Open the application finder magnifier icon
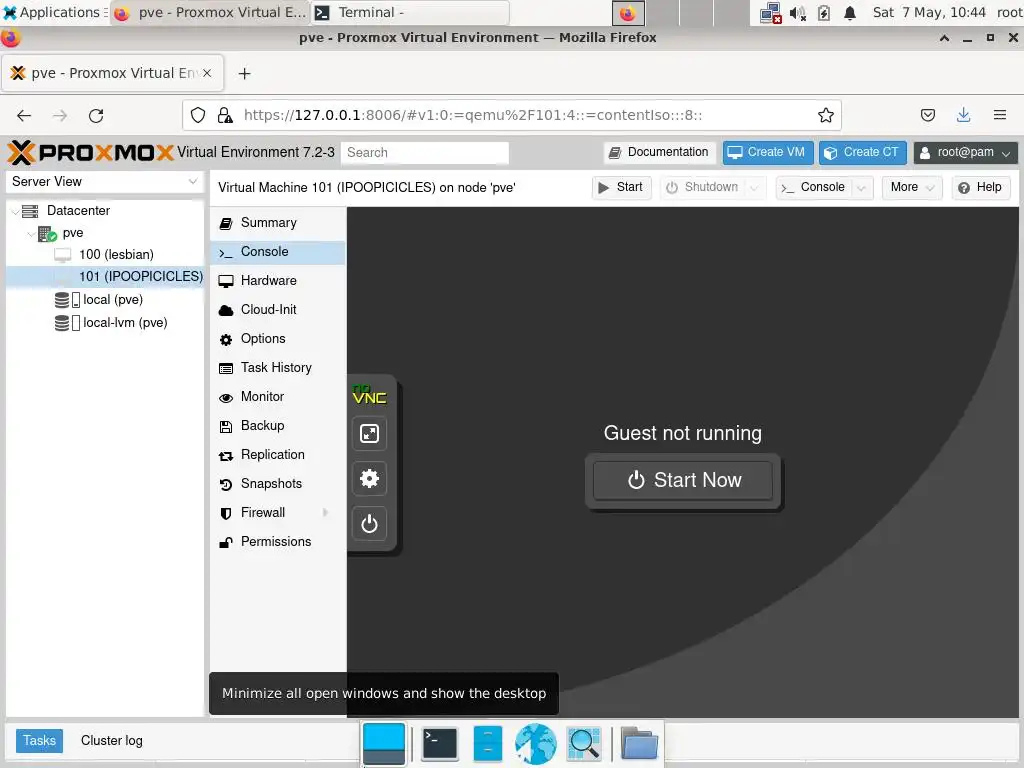This screenshot has width=1024, height=768. pyautogui.click(x=584, y=744)
